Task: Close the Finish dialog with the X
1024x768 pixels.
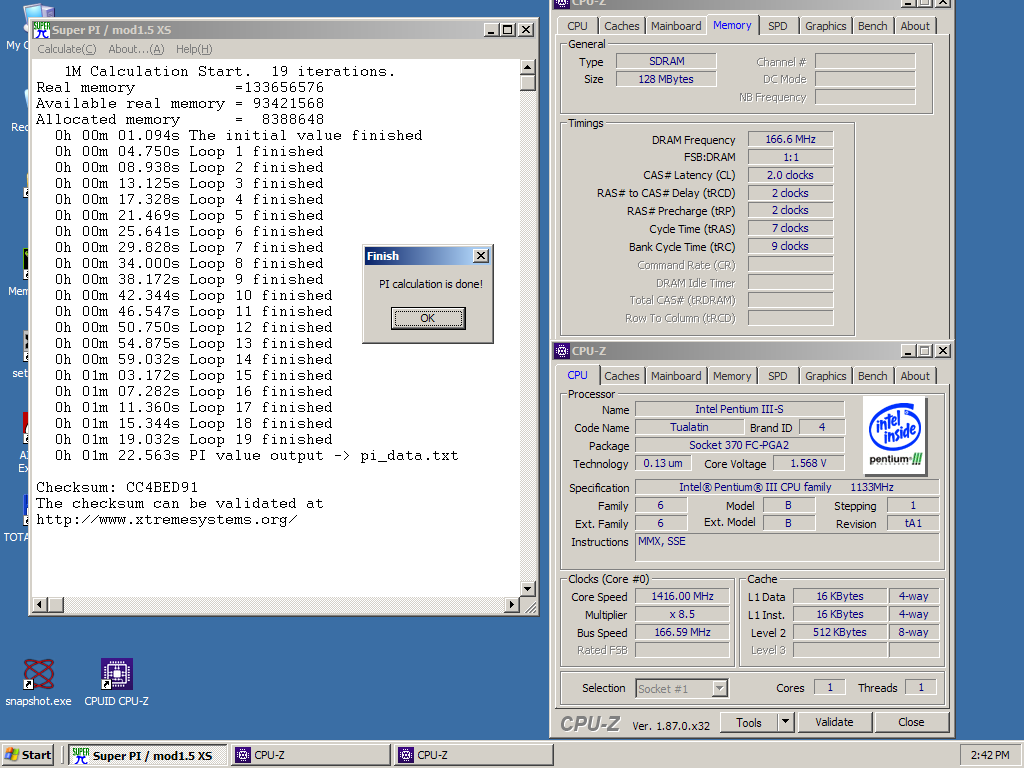Action: coord(481,256)
